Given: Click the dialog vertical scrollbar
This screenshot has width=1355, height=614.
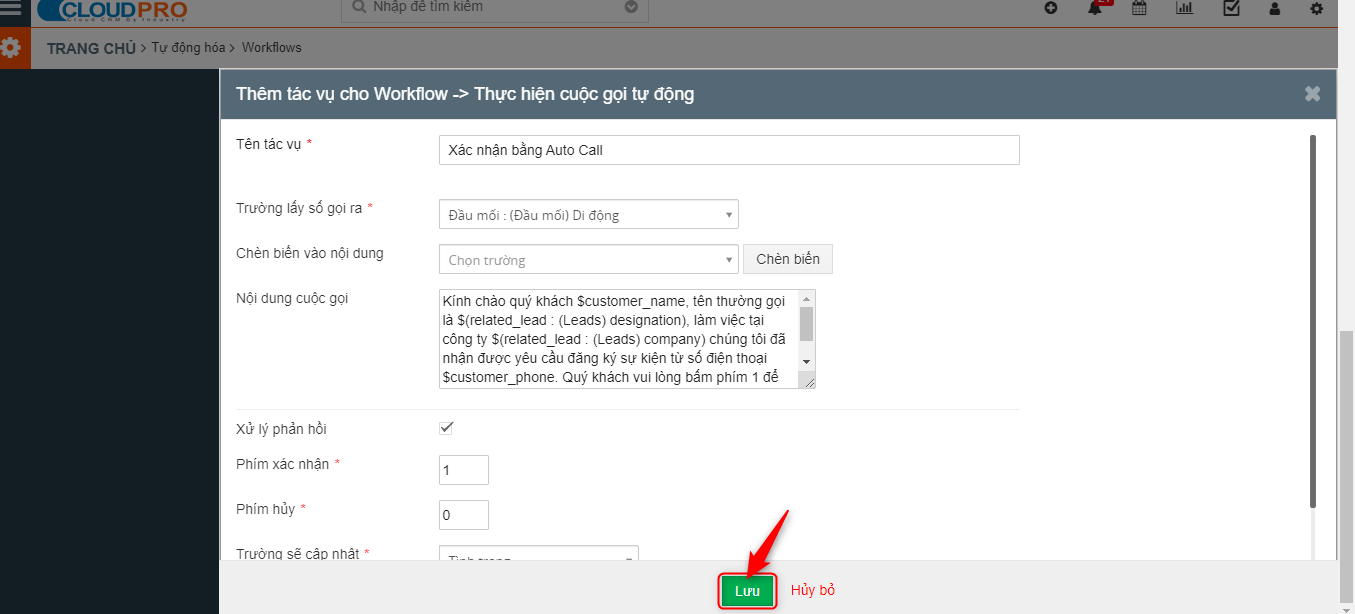Looking at the screenshot, I should [x=1313, y=320].
